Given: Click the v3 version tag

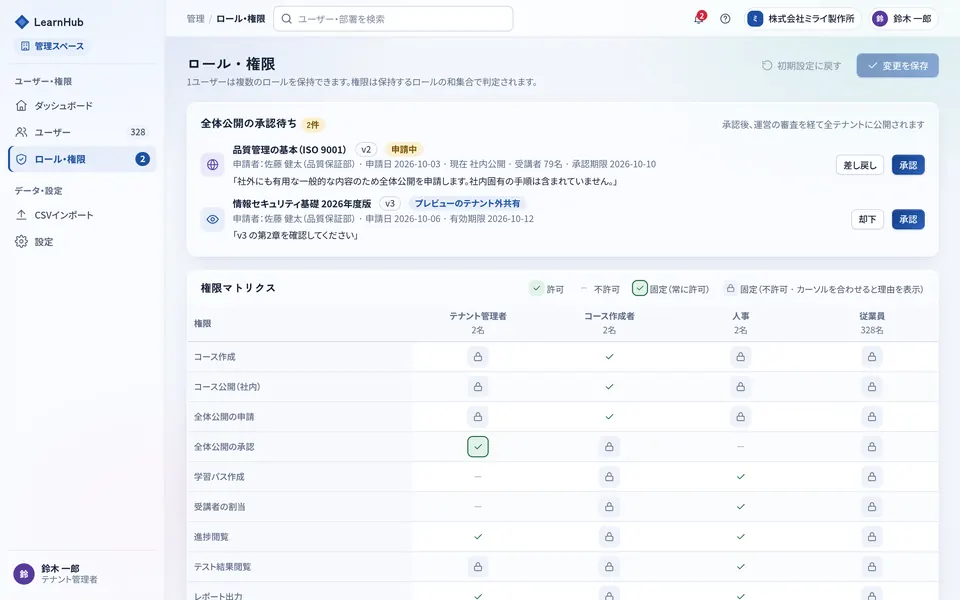Looking at the screenshot, I should 389,203.
